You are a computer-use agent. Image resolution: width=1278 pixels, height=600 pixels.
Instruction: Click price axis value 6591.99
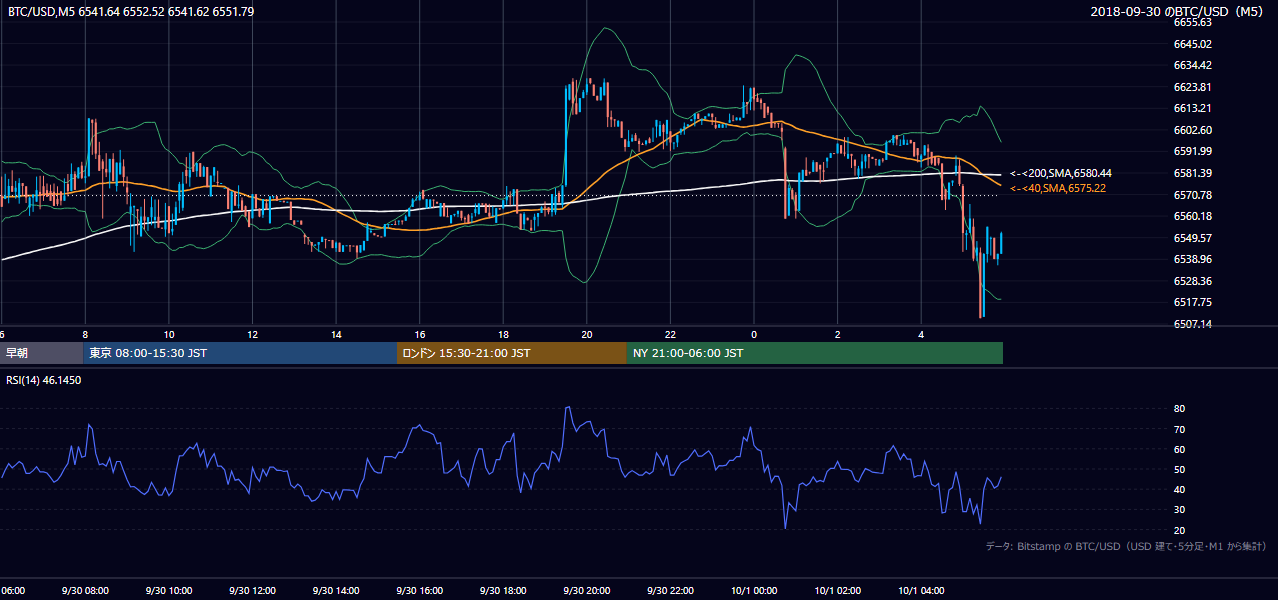(x=1193, y=151)
